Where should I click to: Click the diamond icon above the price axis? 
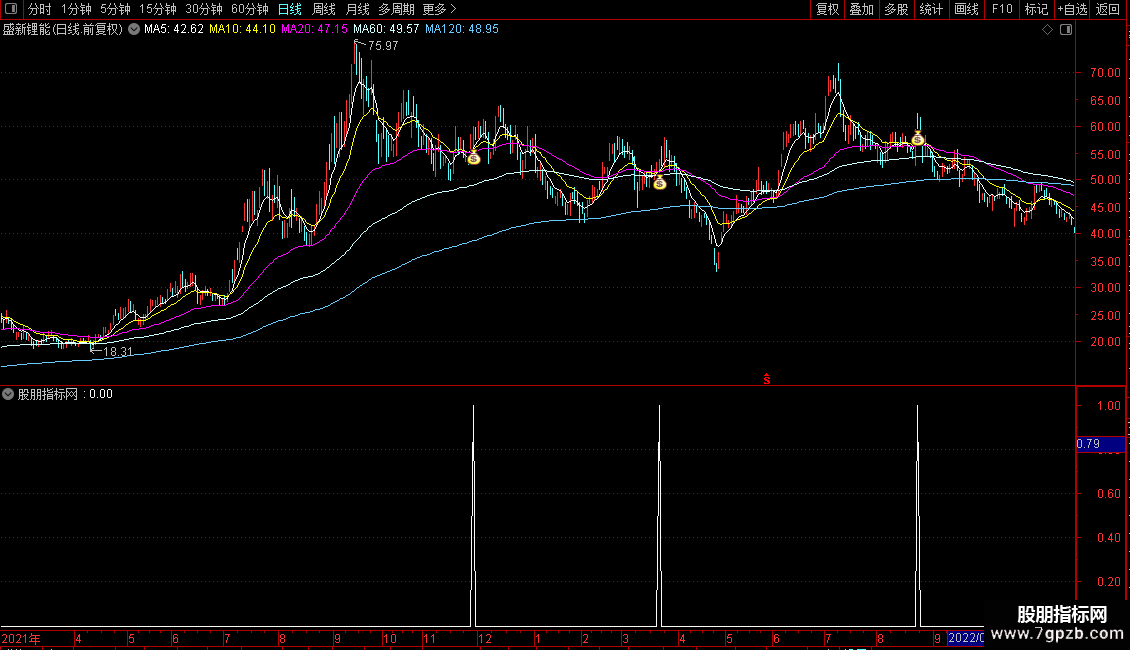point(1048,30)
